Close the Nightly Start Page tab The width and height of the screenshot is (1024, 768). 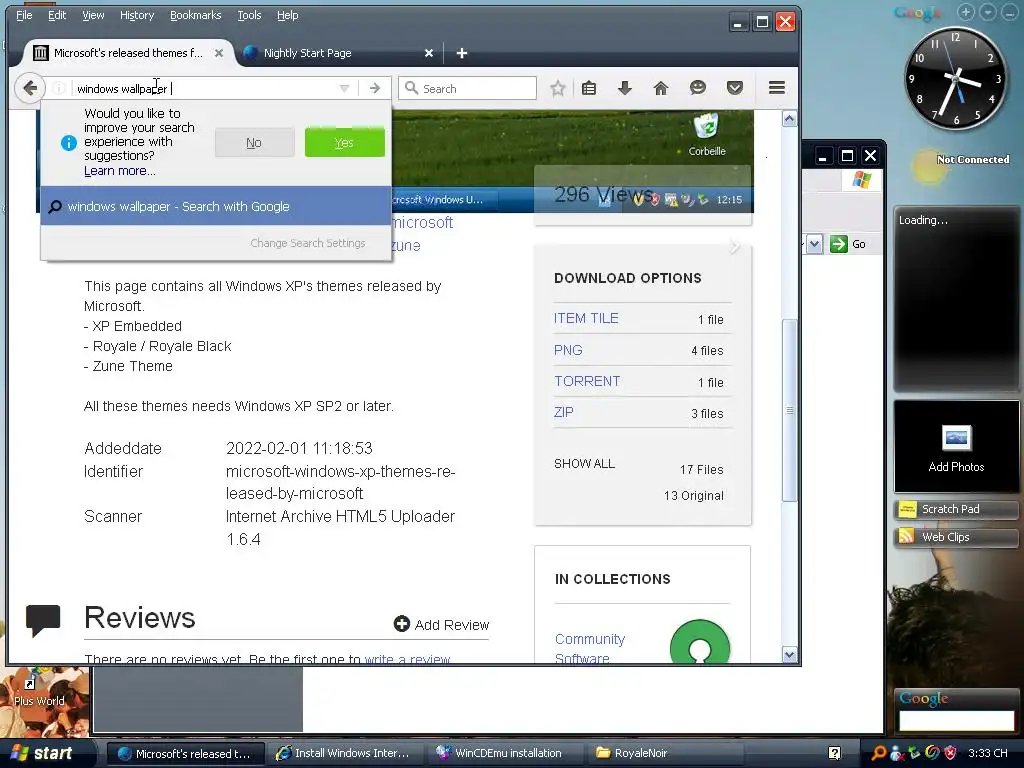(428, 53)
